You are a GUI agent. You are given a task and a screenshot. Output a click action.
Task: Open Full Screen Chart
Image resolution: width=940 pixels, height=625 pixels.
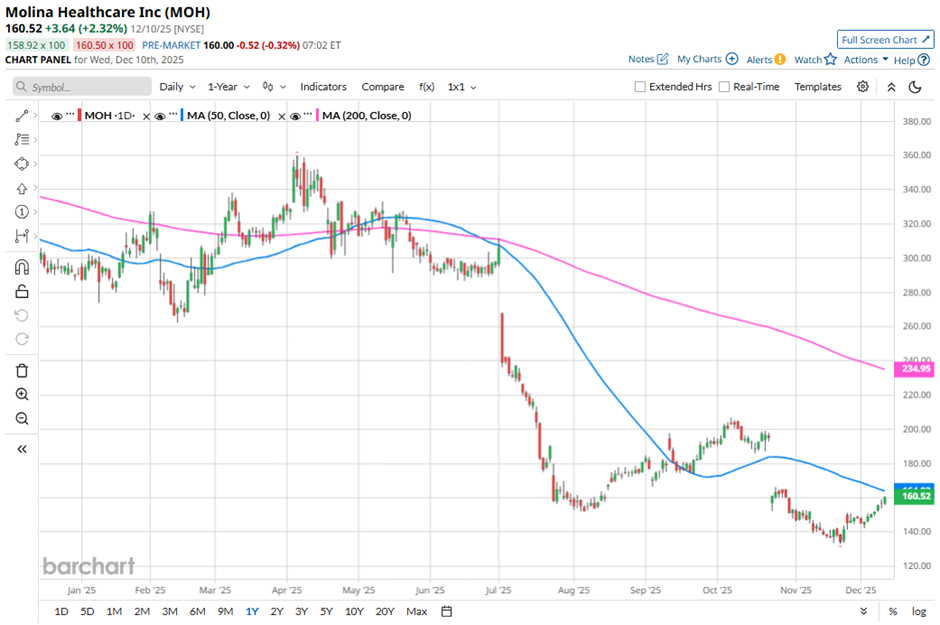(885, 40)
